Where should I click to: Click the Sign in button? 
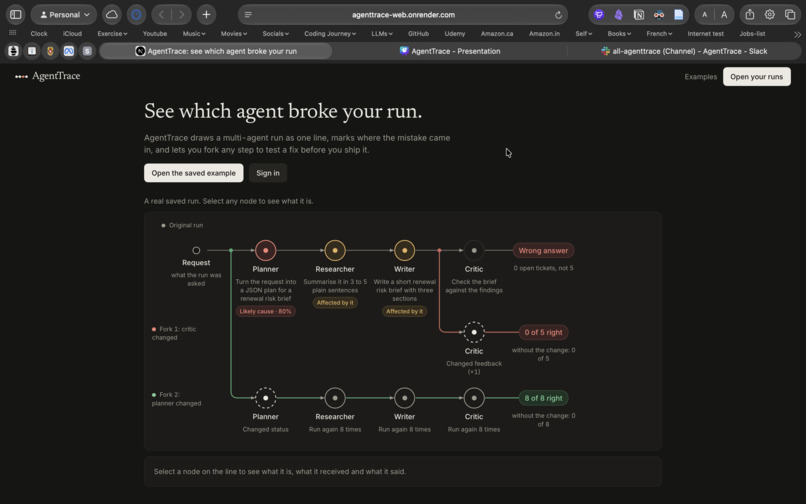pos(268,173)
